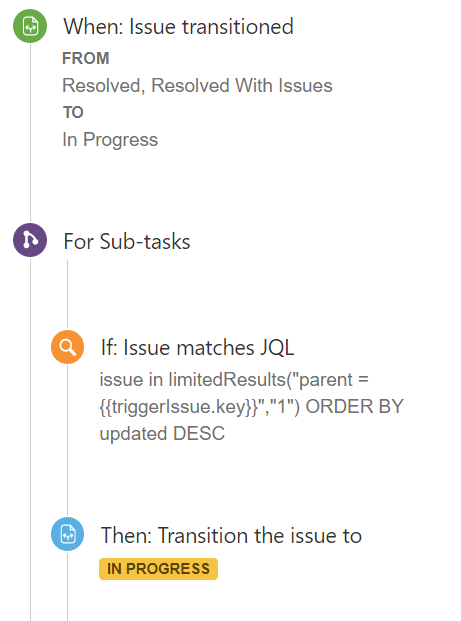Click the 'updated DESC' JQL text
The width and height of the screenshot is (461, 621).
click(x=162, y=433)
